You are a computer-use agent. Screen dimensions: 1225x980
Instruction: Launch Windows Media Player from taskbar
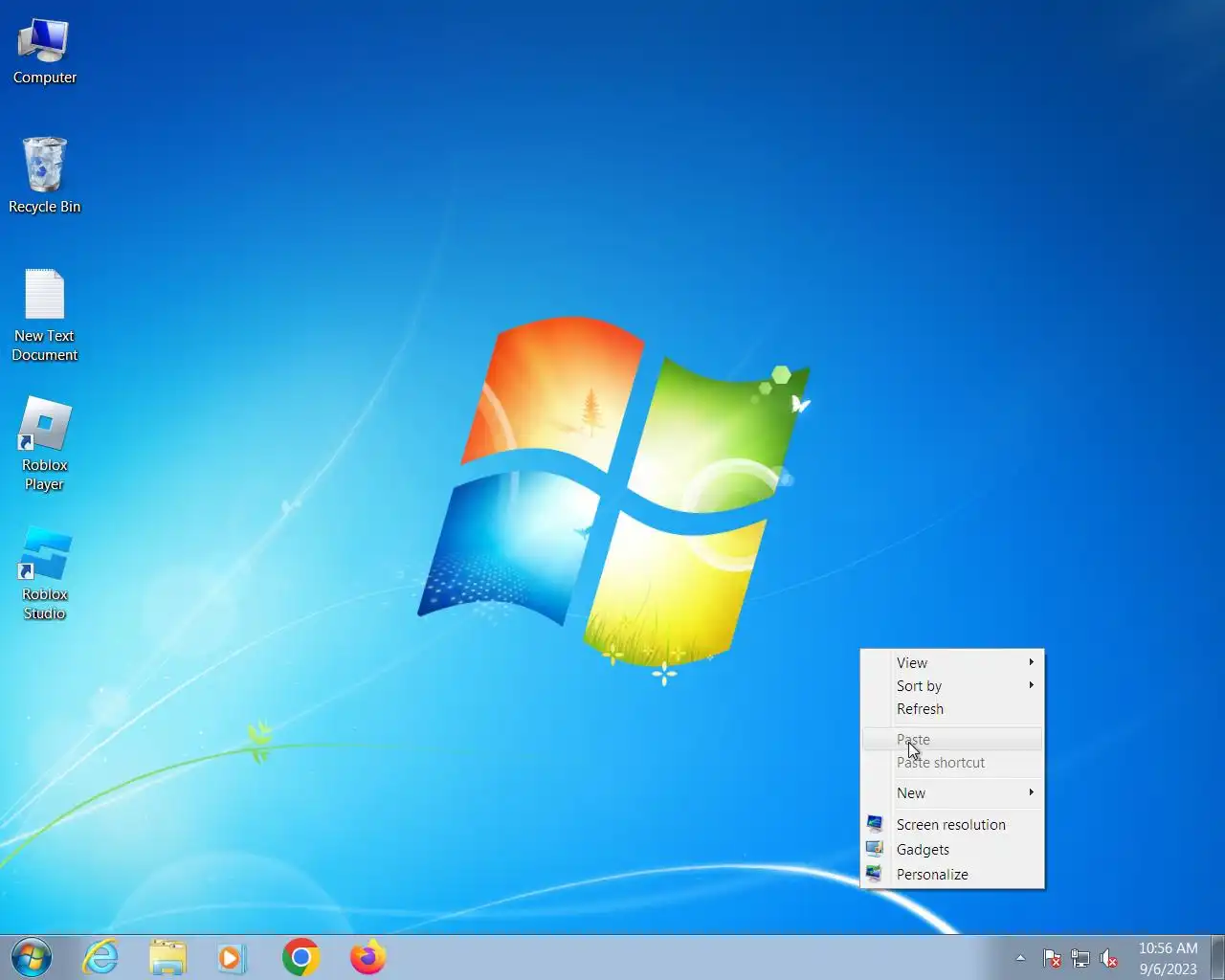[231, 957]
